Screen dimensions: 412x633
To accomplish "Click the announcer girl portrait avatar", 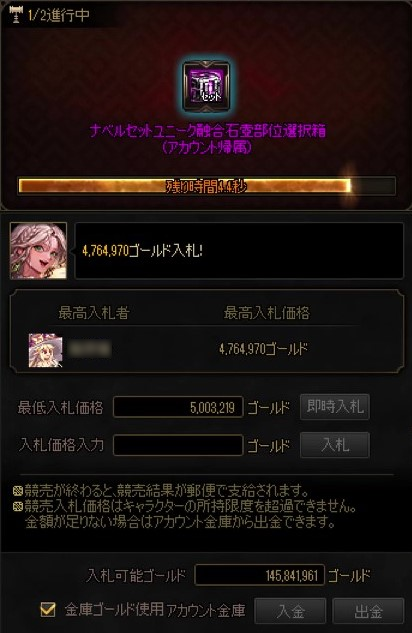I will pyautogui.click(x=38, y=251).
